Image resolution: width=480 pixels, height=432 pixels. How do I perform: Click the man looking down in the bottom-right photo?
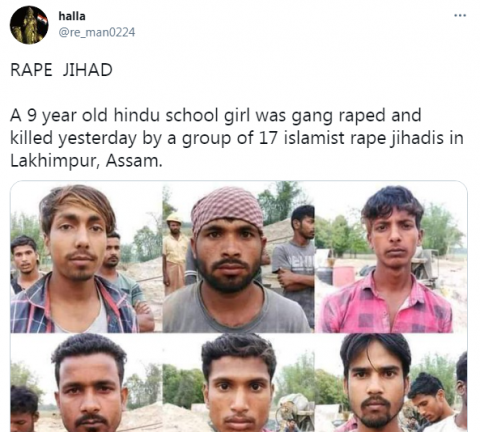click(x=432, y=402)
